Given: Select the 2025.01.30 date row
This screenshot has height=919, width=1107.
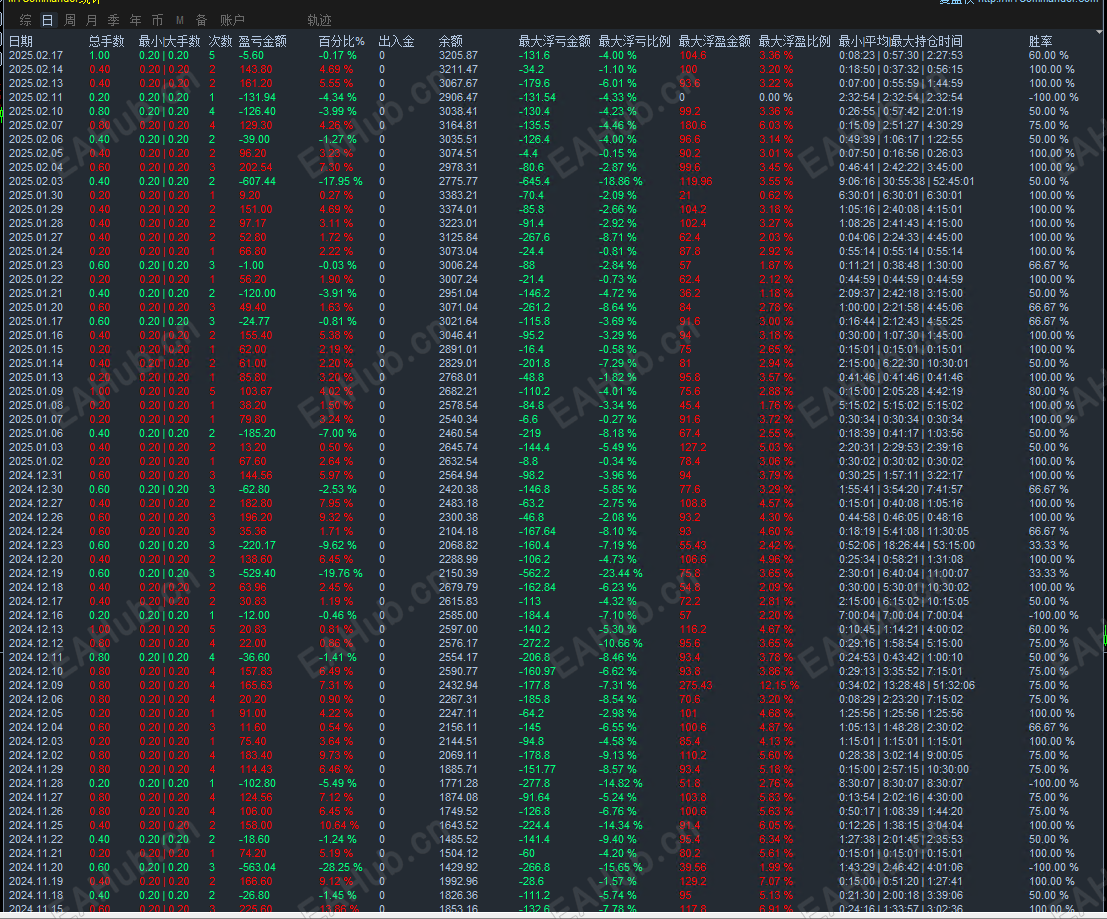Looking at the screenshot, I should (35, 196).
